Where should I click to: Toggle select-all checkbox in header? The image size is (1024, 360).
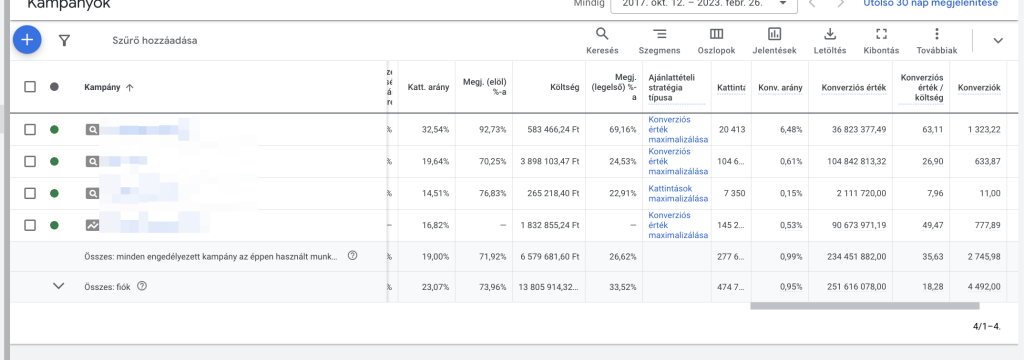point(30,86)
